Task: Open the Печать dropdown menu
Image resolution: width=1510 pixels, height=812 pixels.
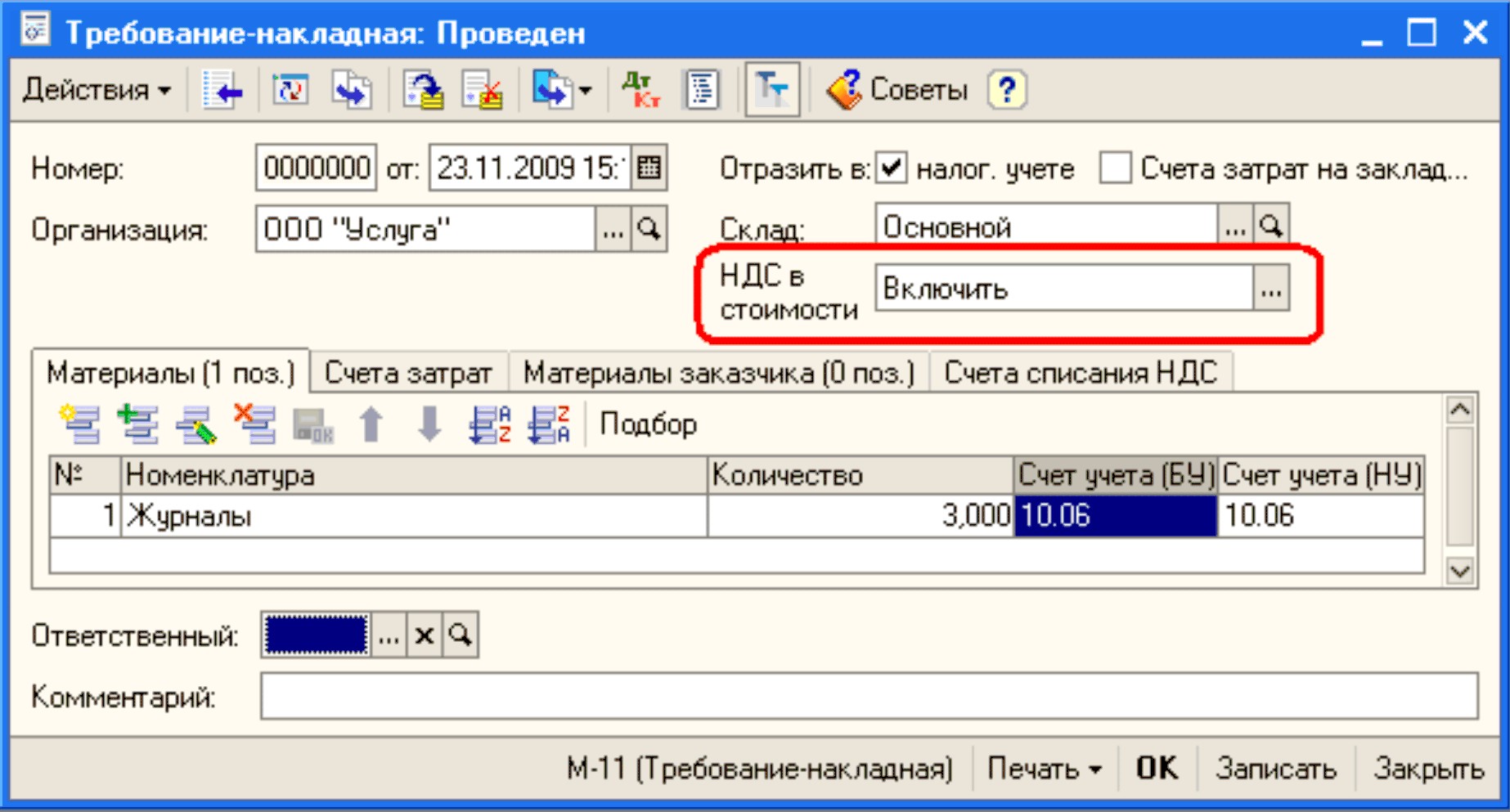Action: pos(1045,769)
